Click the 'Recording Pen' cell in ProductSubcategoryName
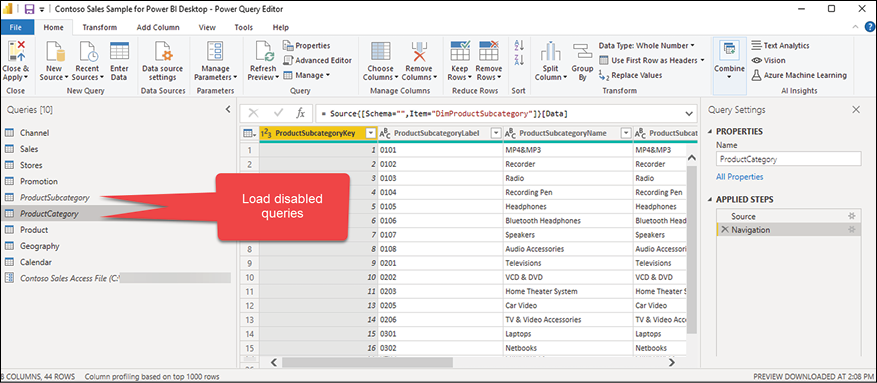 coord(568,192)
